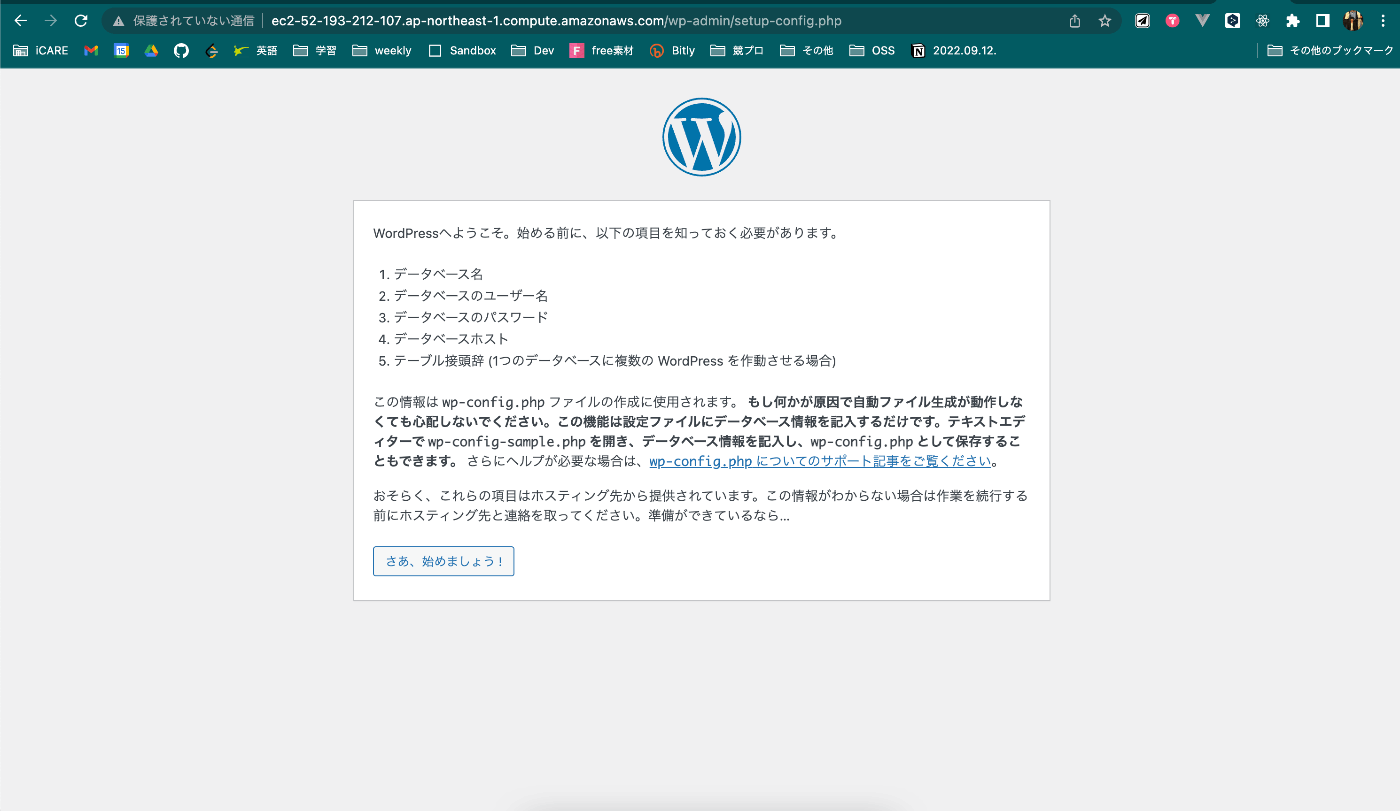Reload the current page
1400x811 pixels.
pos(81,20)
